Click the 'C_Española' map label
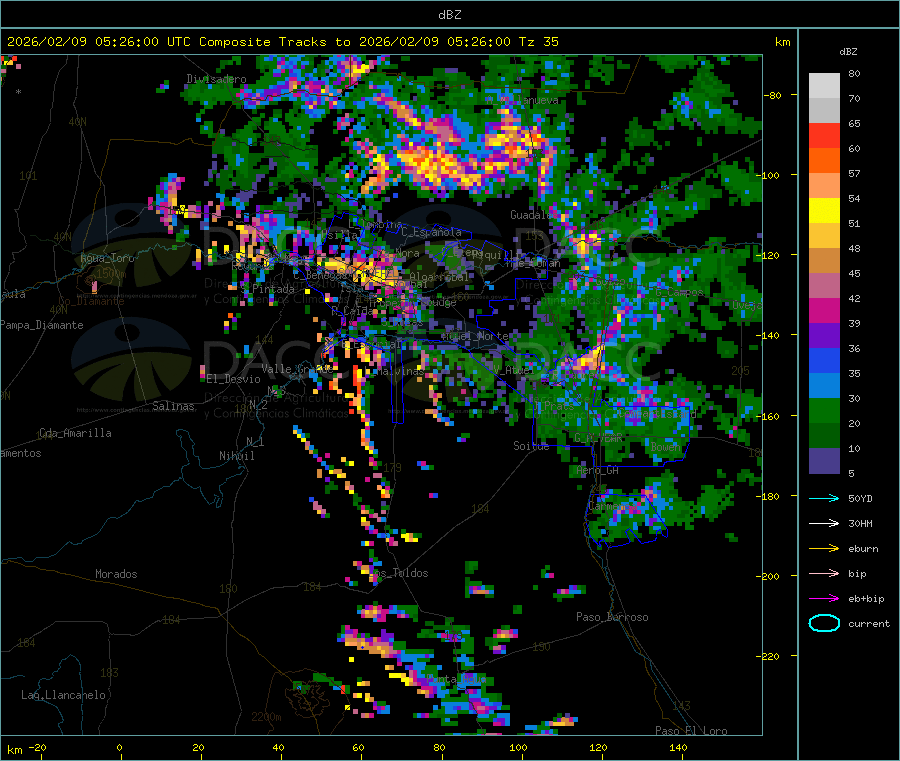900x761 pixels. tap(431, 232)
